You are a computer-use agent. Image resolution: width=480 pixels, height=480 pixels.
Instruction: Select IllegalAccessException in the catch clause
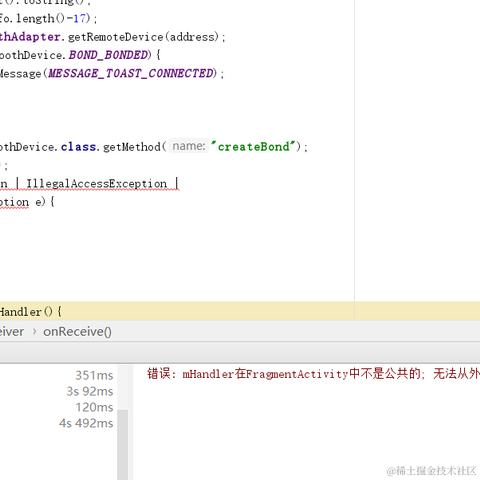pyautogui.click(x=96, y=184)
